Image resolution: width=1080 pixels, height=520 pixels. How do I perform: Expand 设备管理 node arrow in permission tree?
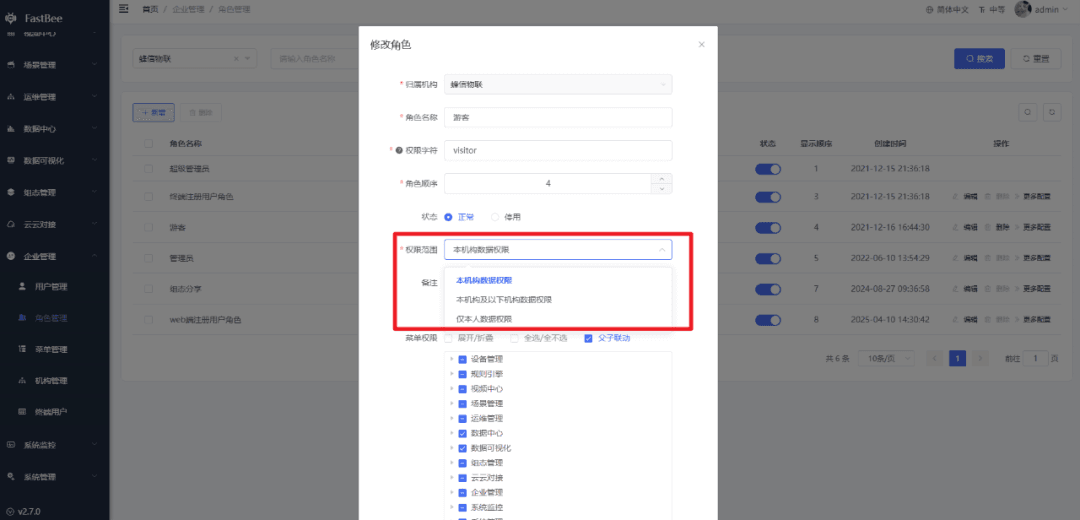[x=452, y=359]
